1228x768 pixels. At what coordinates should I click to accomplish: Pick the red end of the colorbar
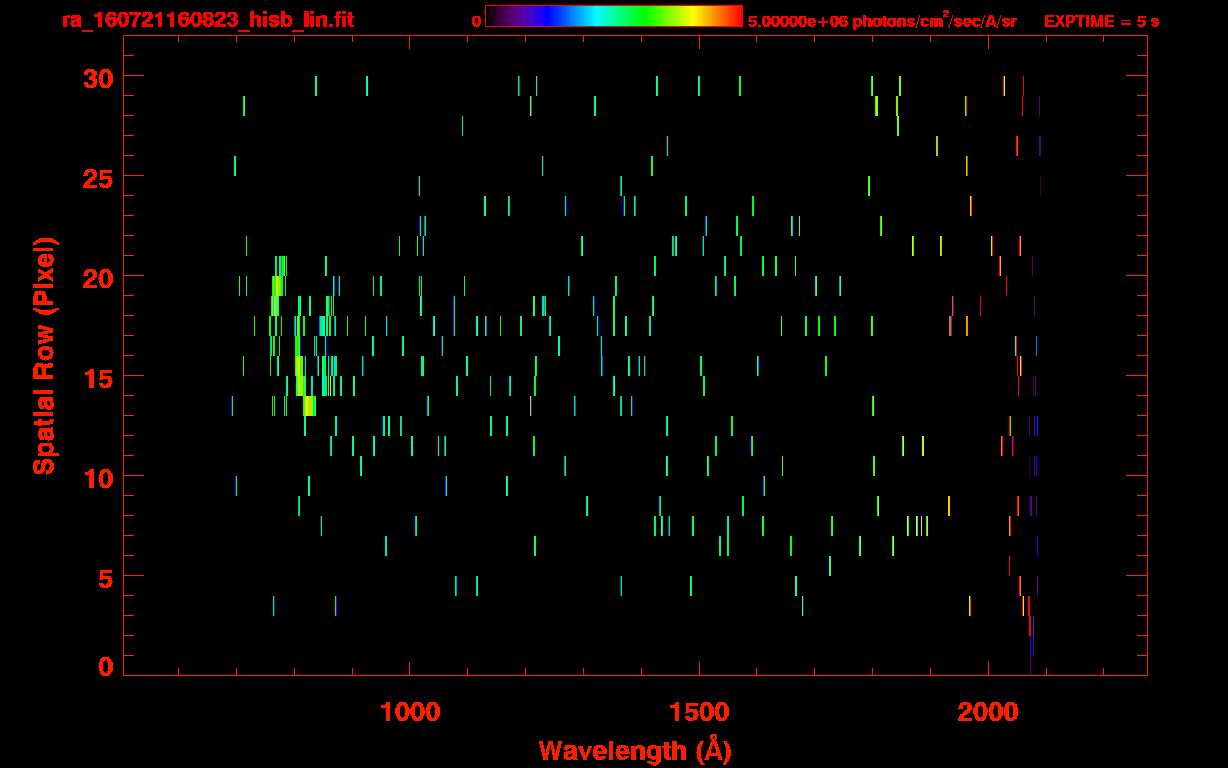point(734,16)
